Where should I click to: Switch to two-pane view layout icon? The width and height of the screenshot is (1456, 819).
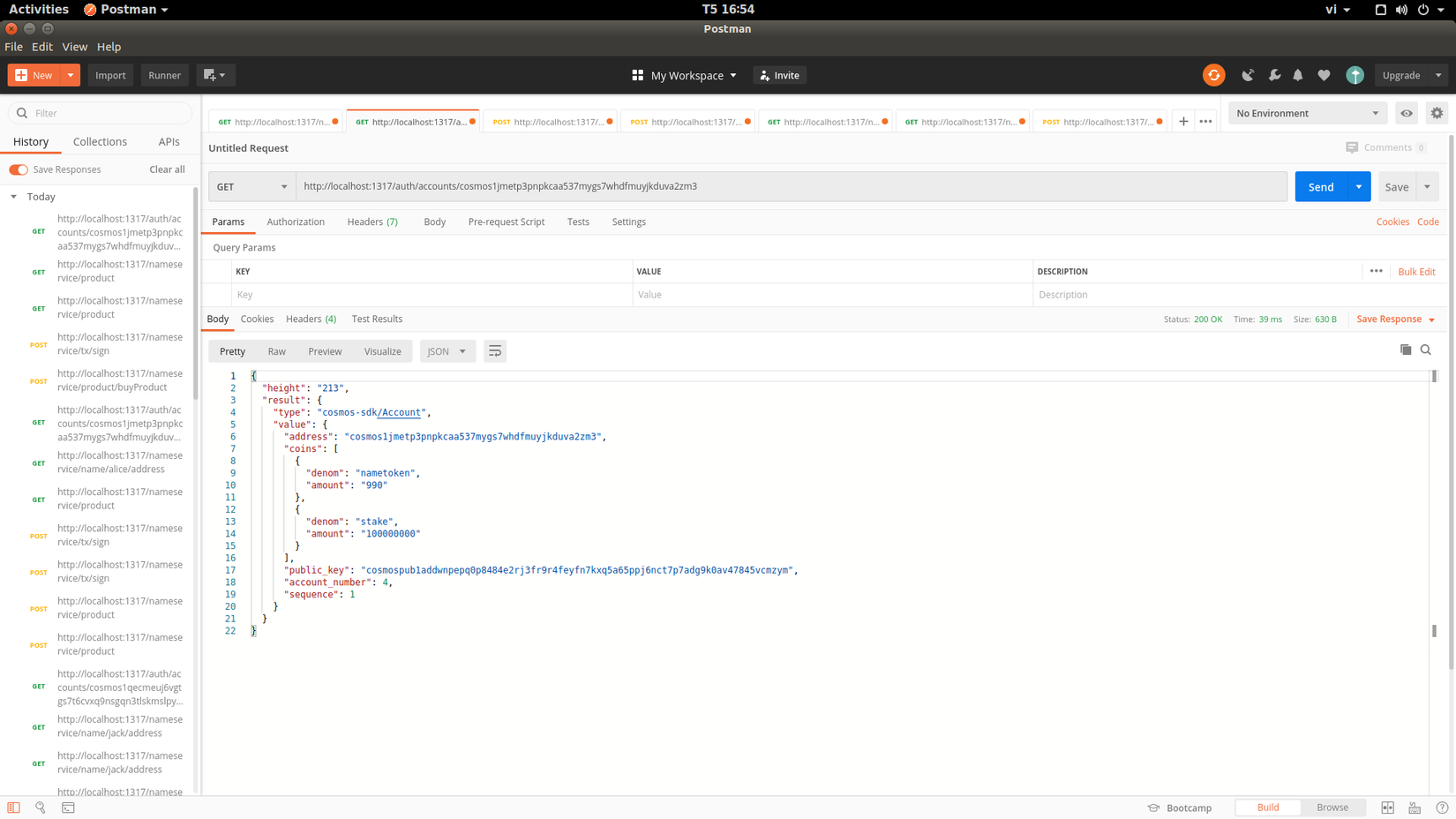point(1388,808)
